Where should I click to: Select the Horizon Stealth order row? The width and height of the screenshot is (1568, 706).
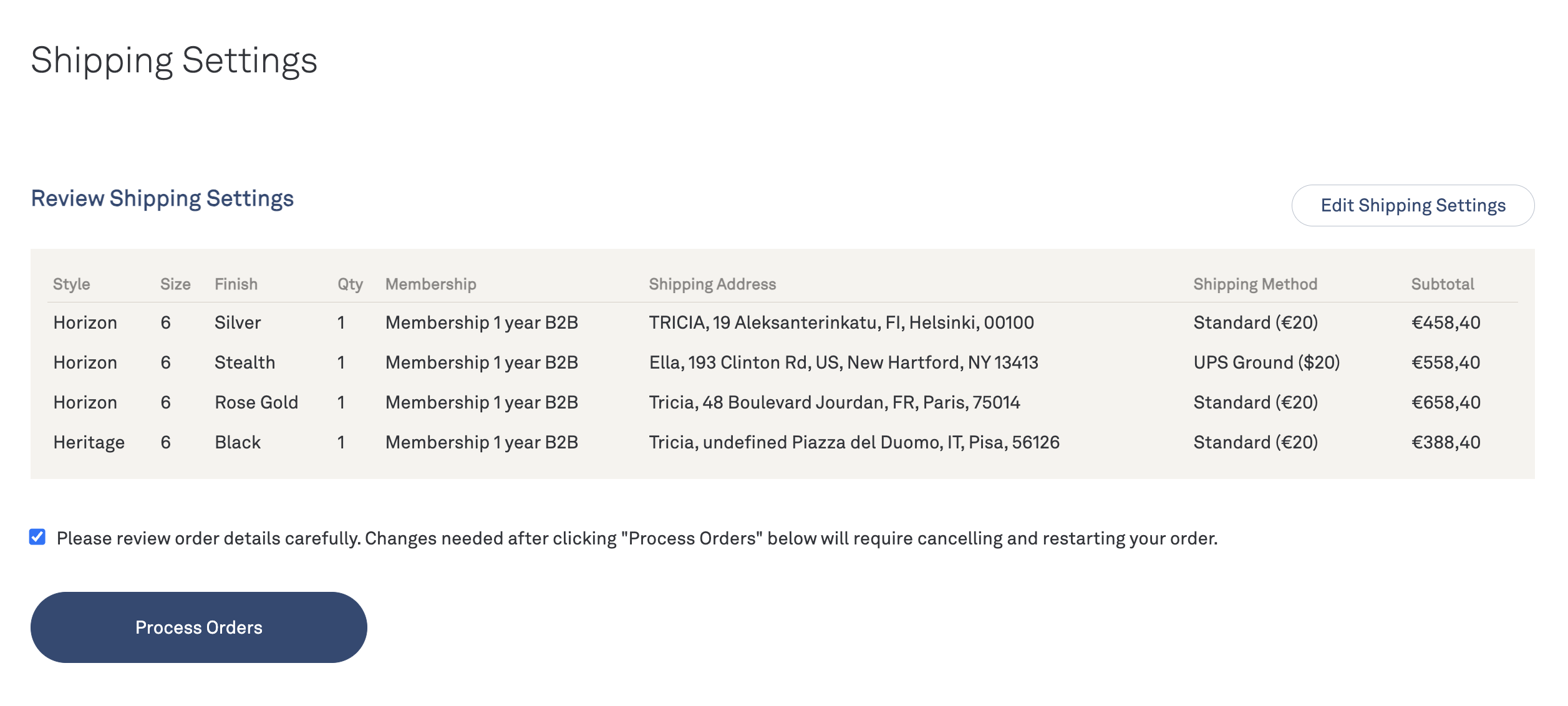click(x=783, y=362)
